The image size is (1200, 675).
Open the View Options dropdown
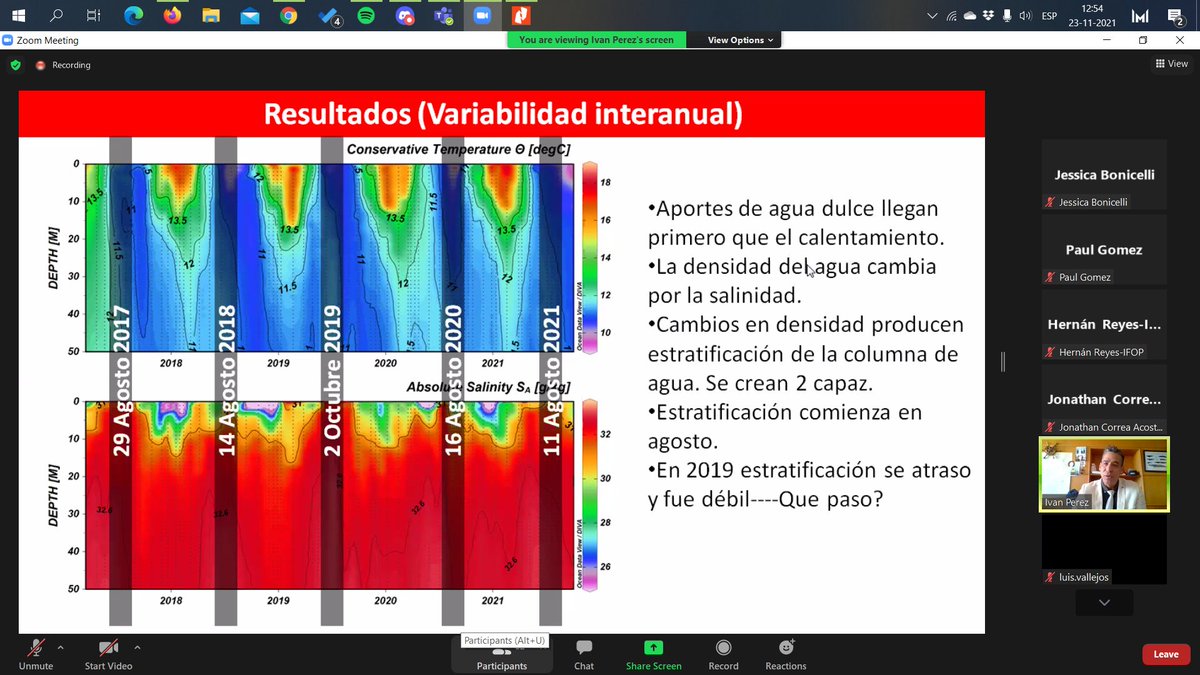(741, 40)
